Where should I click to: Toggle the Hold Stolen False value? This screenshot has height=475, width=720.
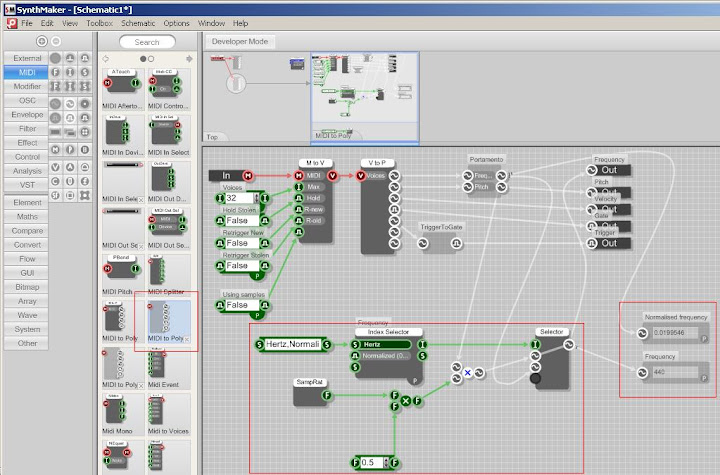pos(241,220)
